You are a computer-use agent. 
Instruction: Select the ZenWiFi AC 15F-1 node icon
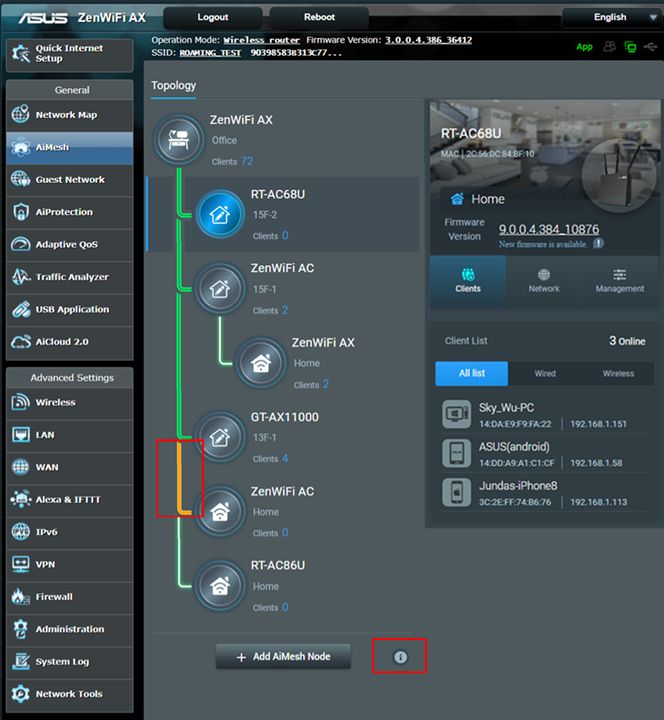pyautogui.click(x=220, y=289)
